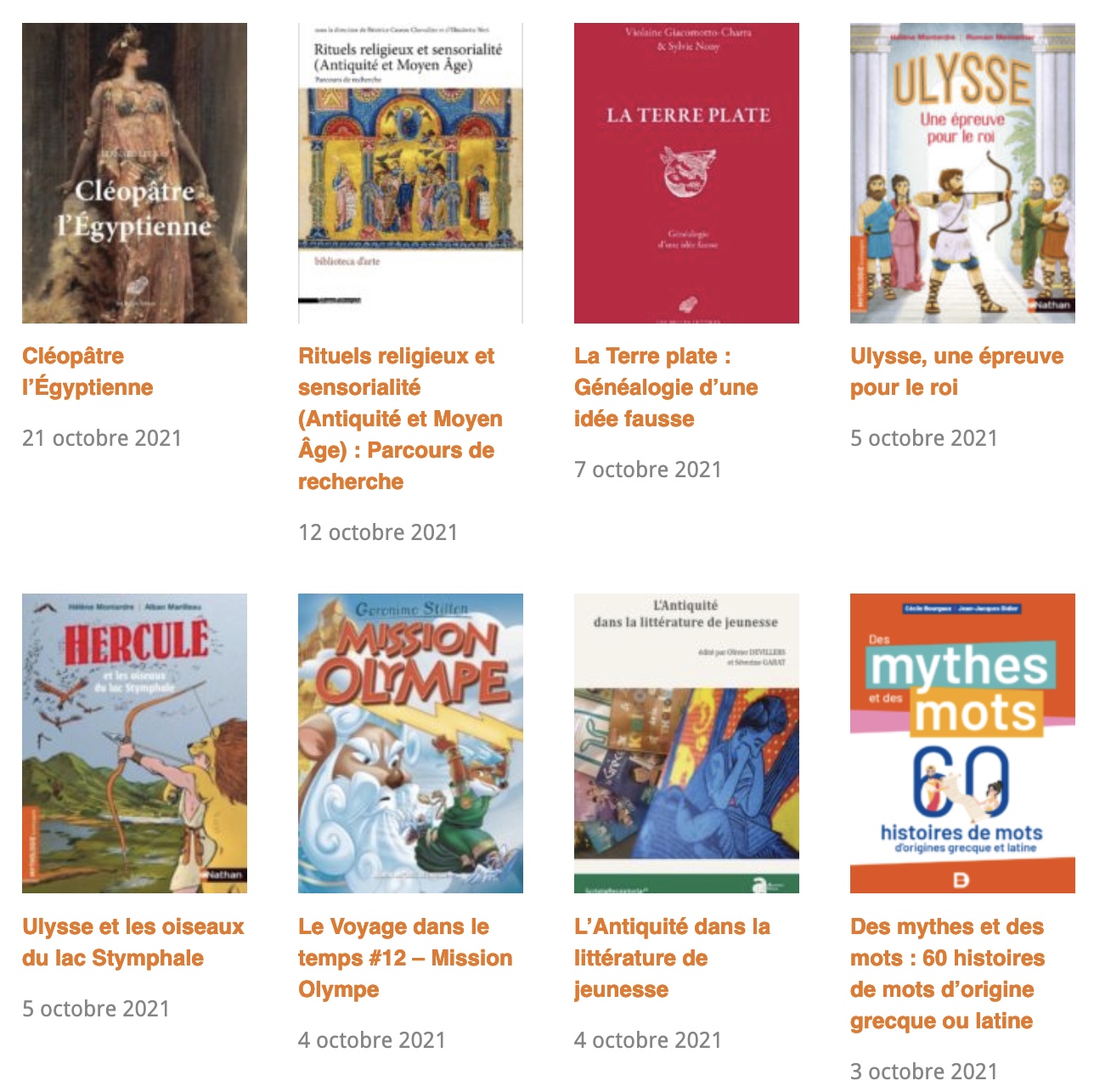Open Le Voyage dans le temps #12 link

point(405,958)
